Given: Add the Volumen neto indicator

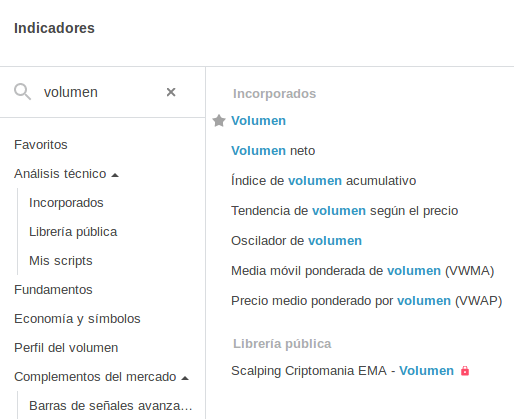Looking at the screenshot, I should point(273,151).
